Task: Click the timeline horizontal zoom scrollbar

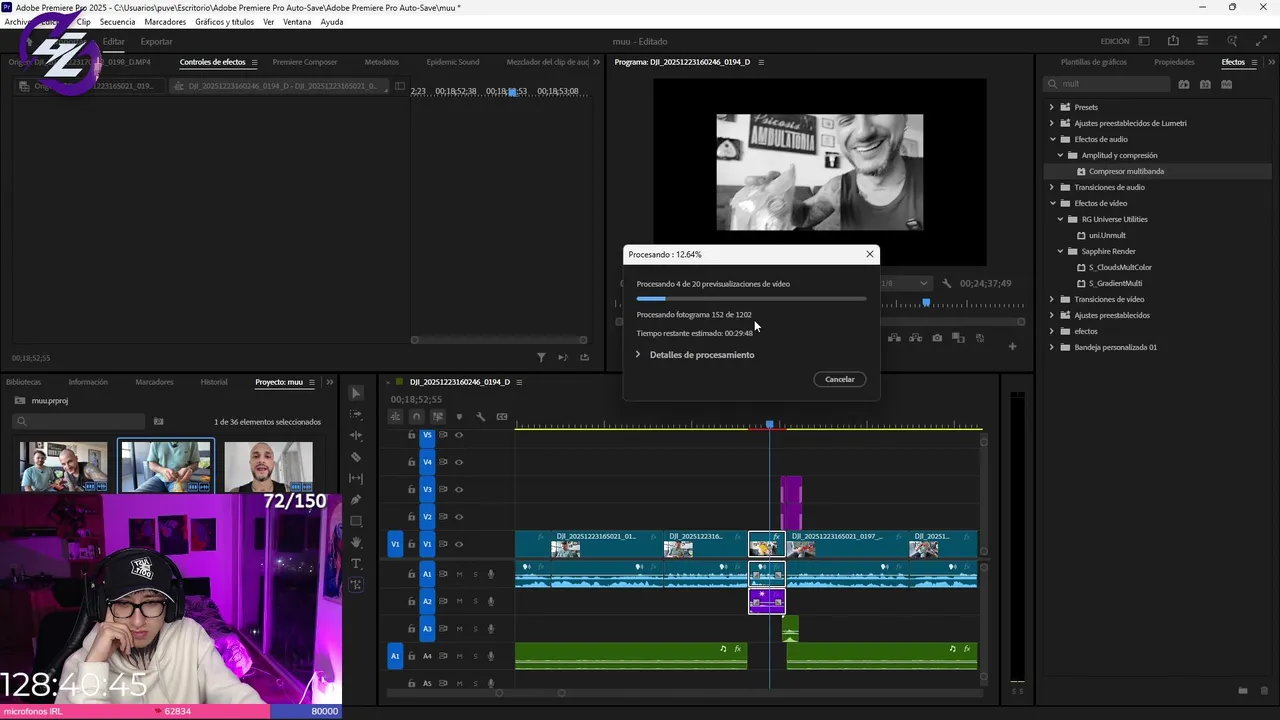Action: tap(530, 693)
